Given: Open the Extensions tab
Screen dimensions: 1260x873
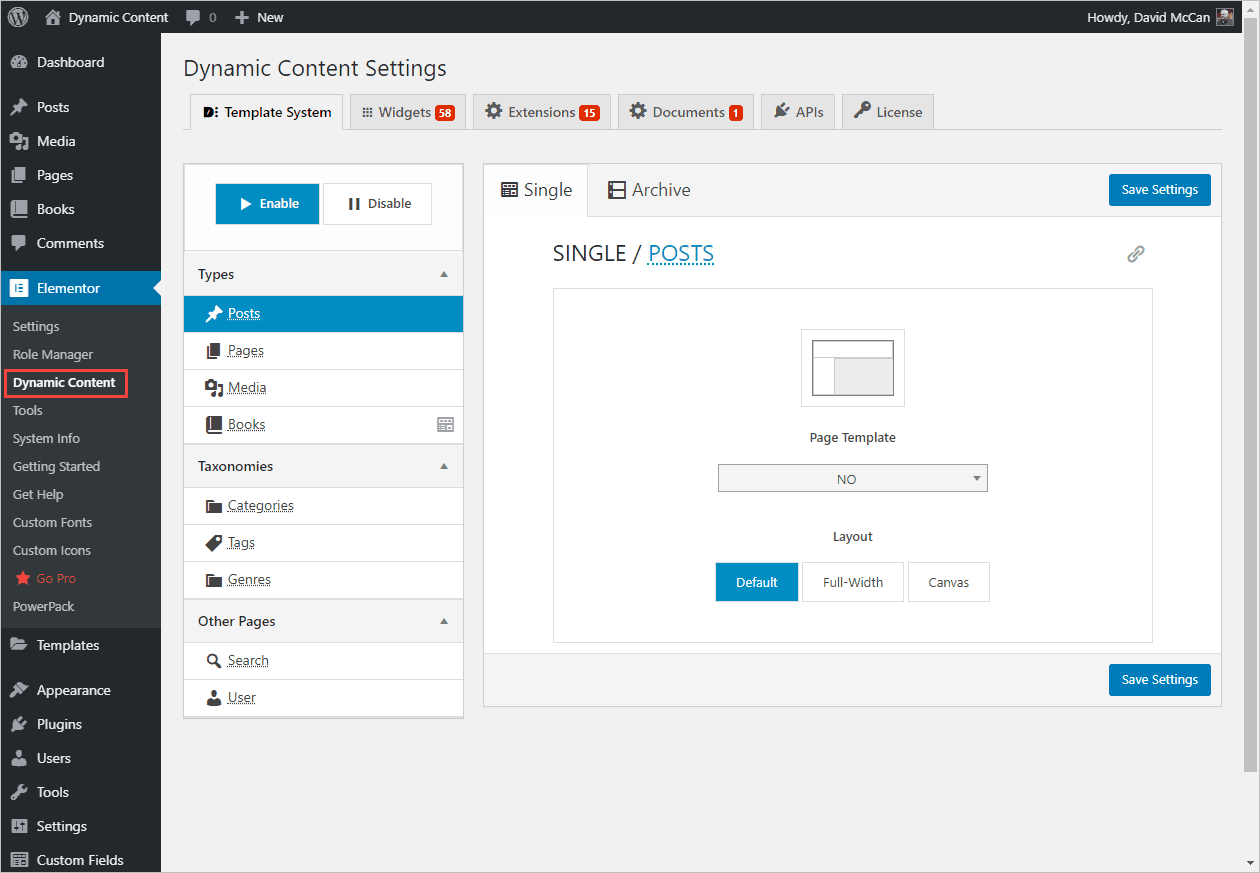Looking at the screenshot, I should point(542,112).
